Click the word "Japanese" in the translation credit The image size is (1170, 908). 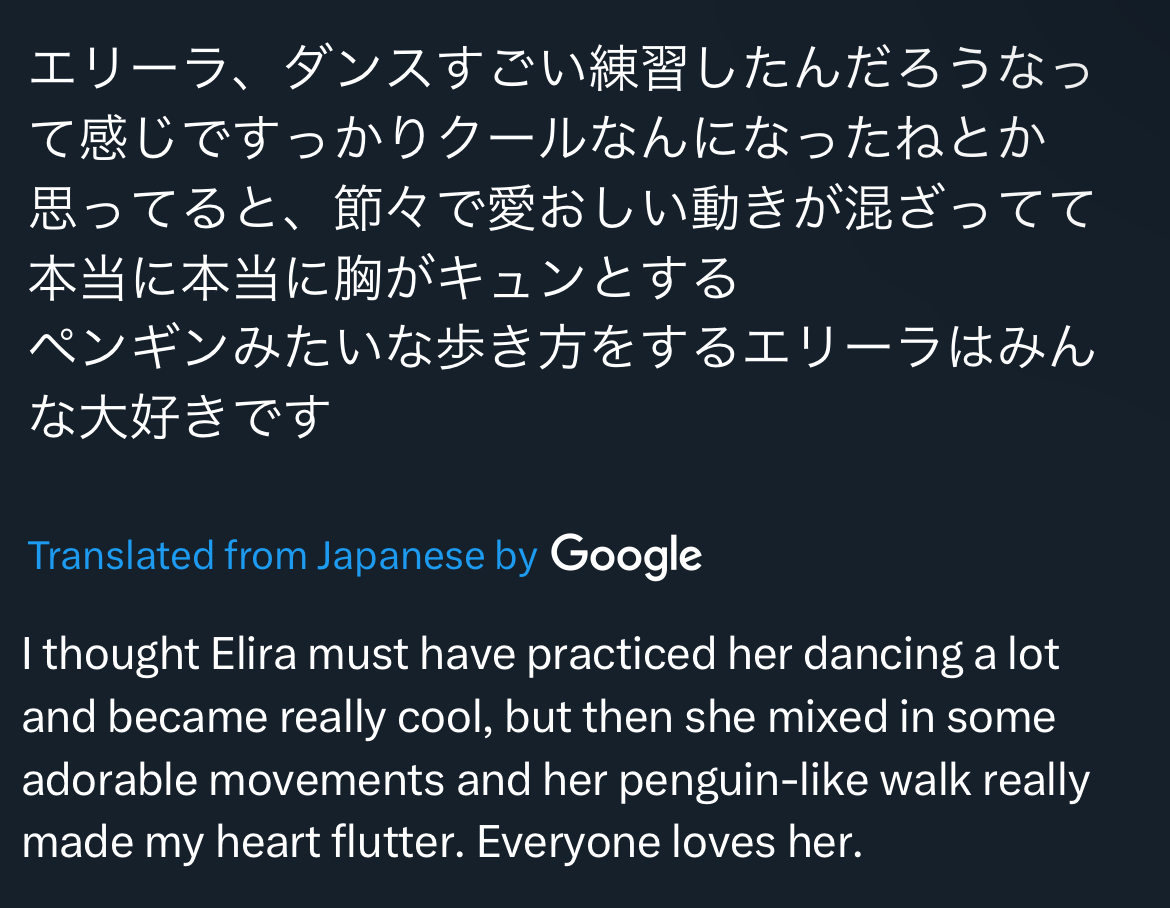[x=400, y=555]
